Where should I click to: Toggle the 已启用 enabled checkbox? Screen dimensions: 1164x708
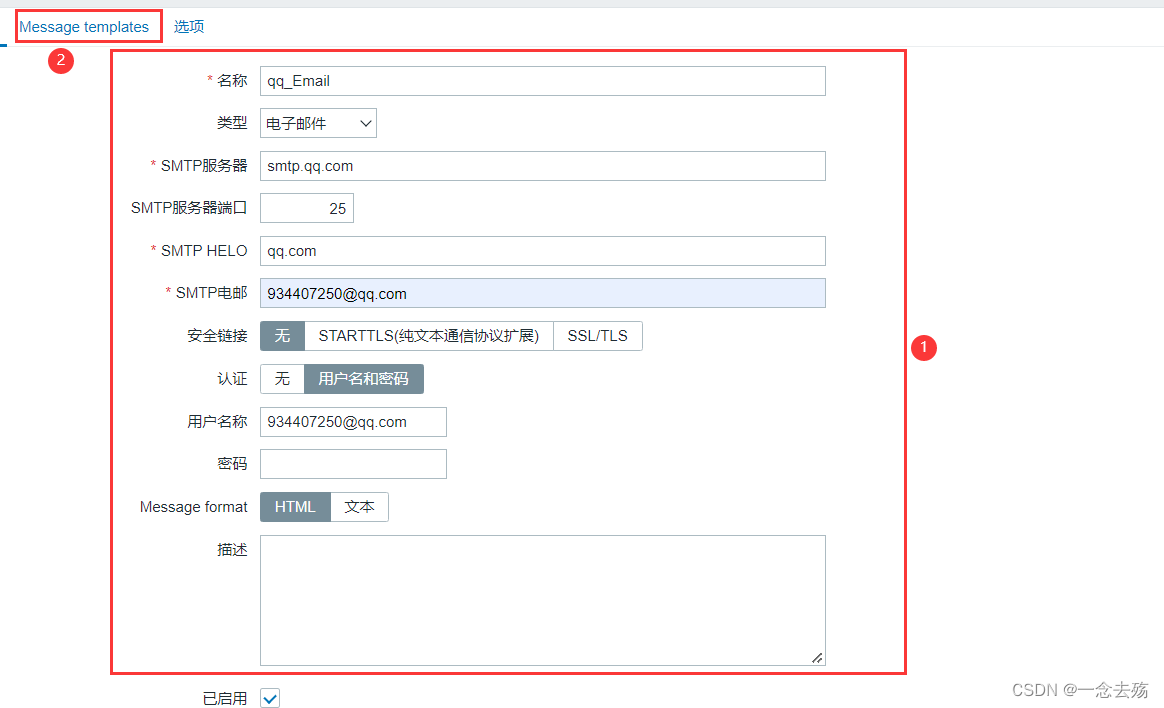coord(270,698)
